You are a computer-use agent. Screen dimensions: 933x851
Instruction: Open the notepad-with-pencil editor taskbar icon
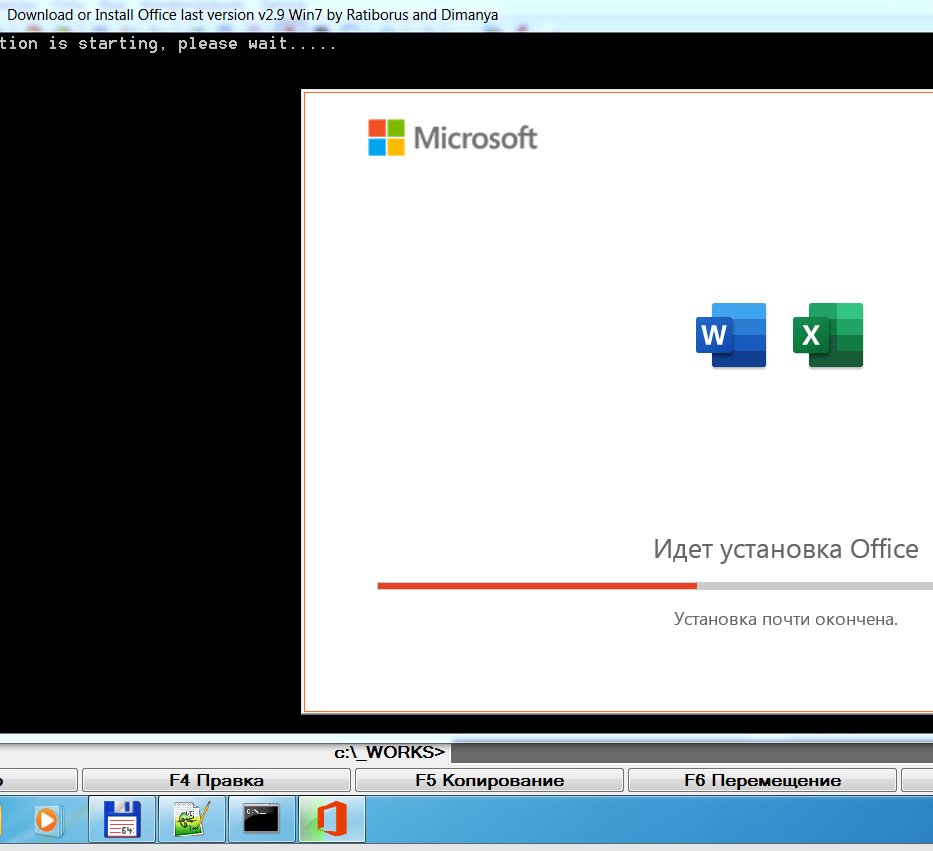tap(192, 819)
